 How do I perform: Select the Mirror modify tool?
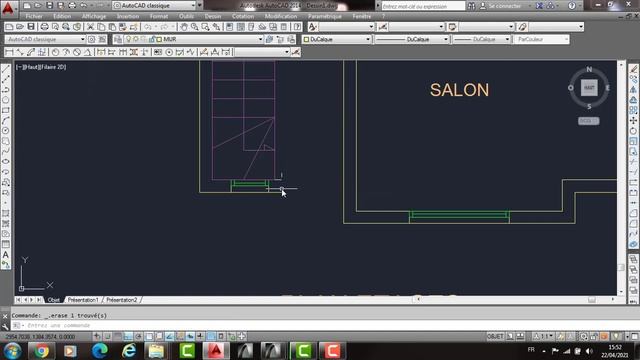pos(633,90)
